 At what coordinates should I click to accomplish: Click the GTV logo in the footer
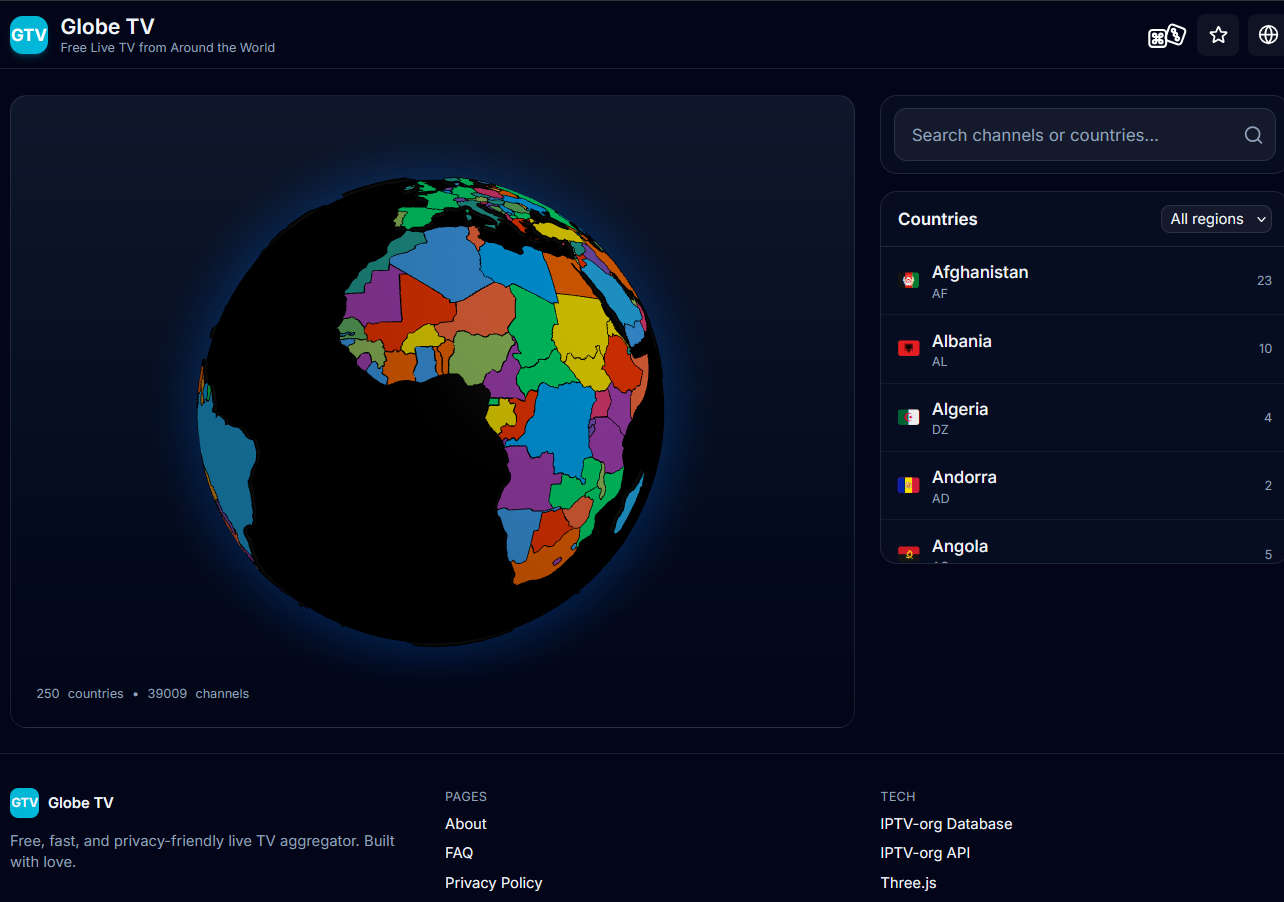24,803
